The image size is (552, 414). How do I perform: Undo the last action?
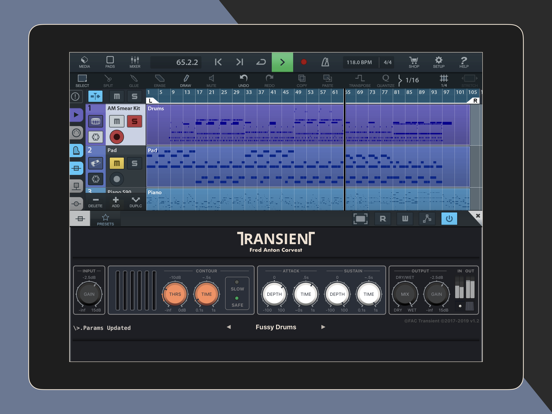(244, 81)
